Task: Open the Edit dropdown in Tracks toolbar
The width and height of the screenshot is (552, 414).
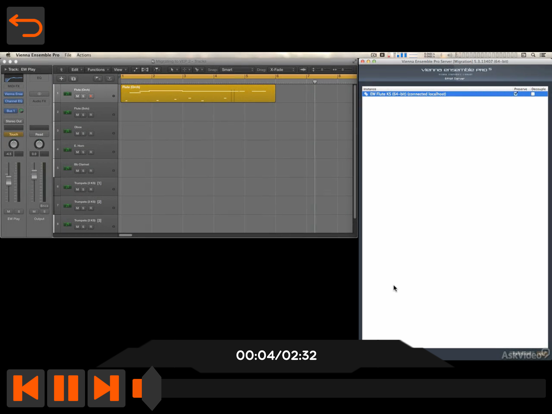Action: tap(76, 70)
